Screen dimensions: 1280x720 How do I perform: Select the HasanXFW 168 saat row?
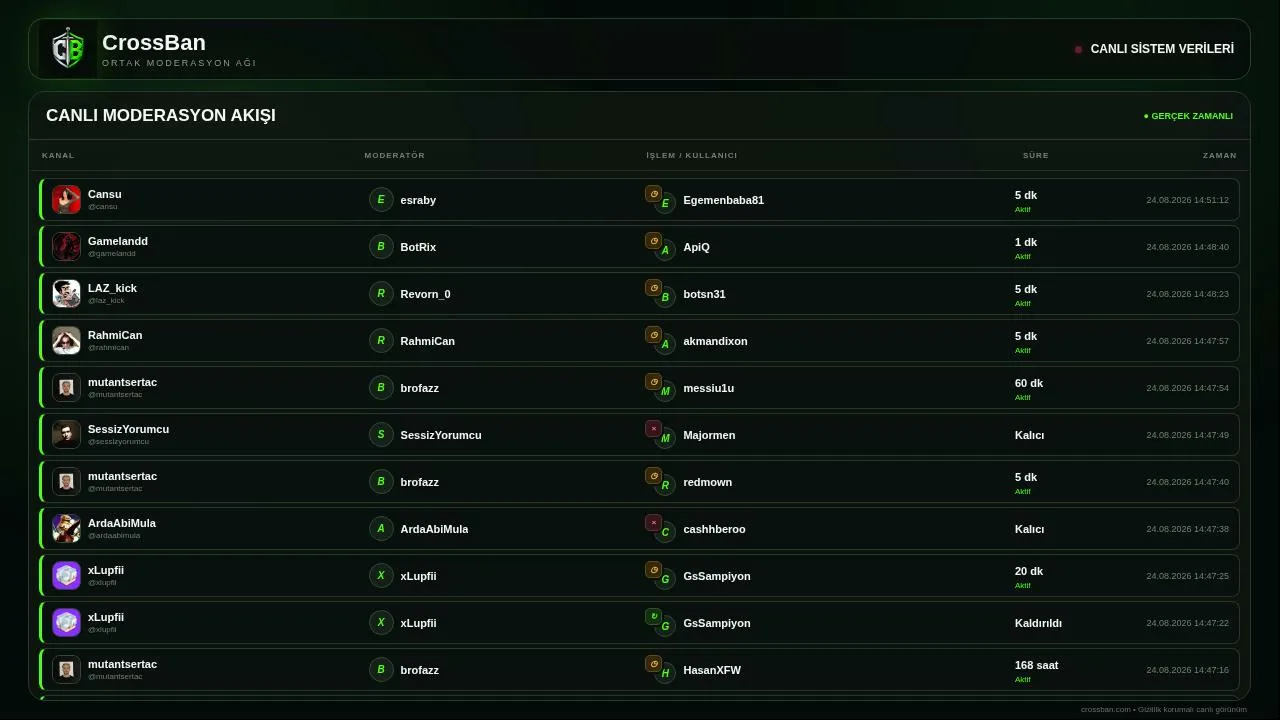coord(639,669)
